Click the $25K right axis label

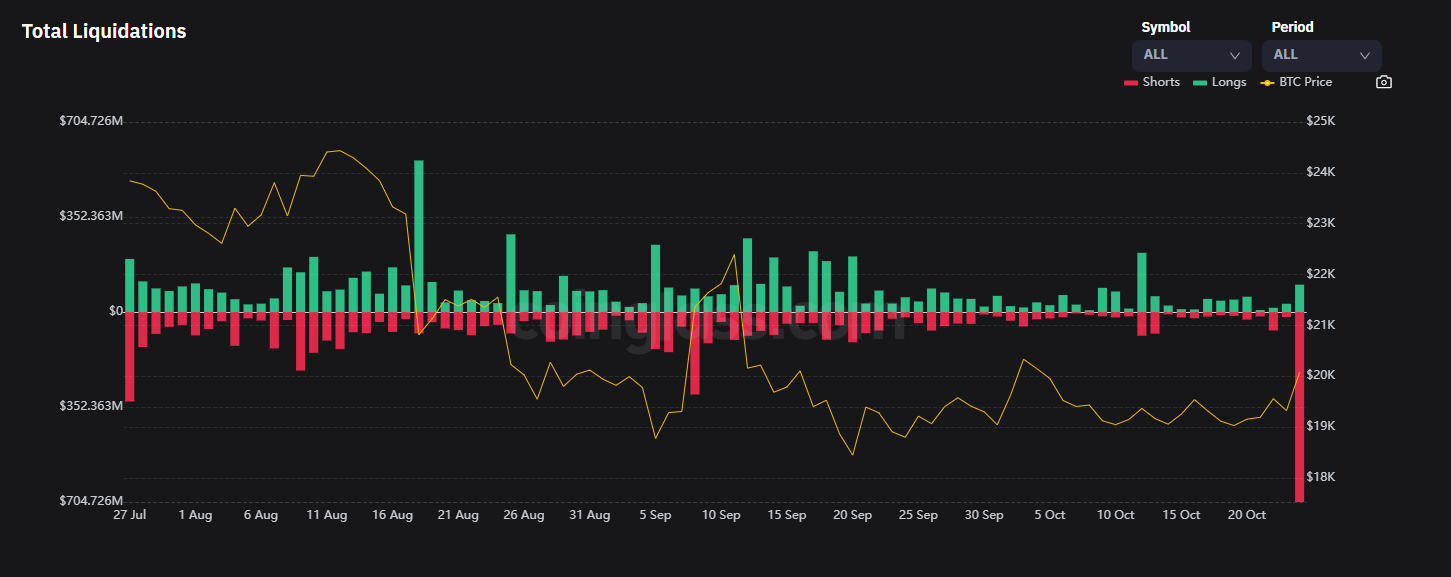[x=1320, y=121]
